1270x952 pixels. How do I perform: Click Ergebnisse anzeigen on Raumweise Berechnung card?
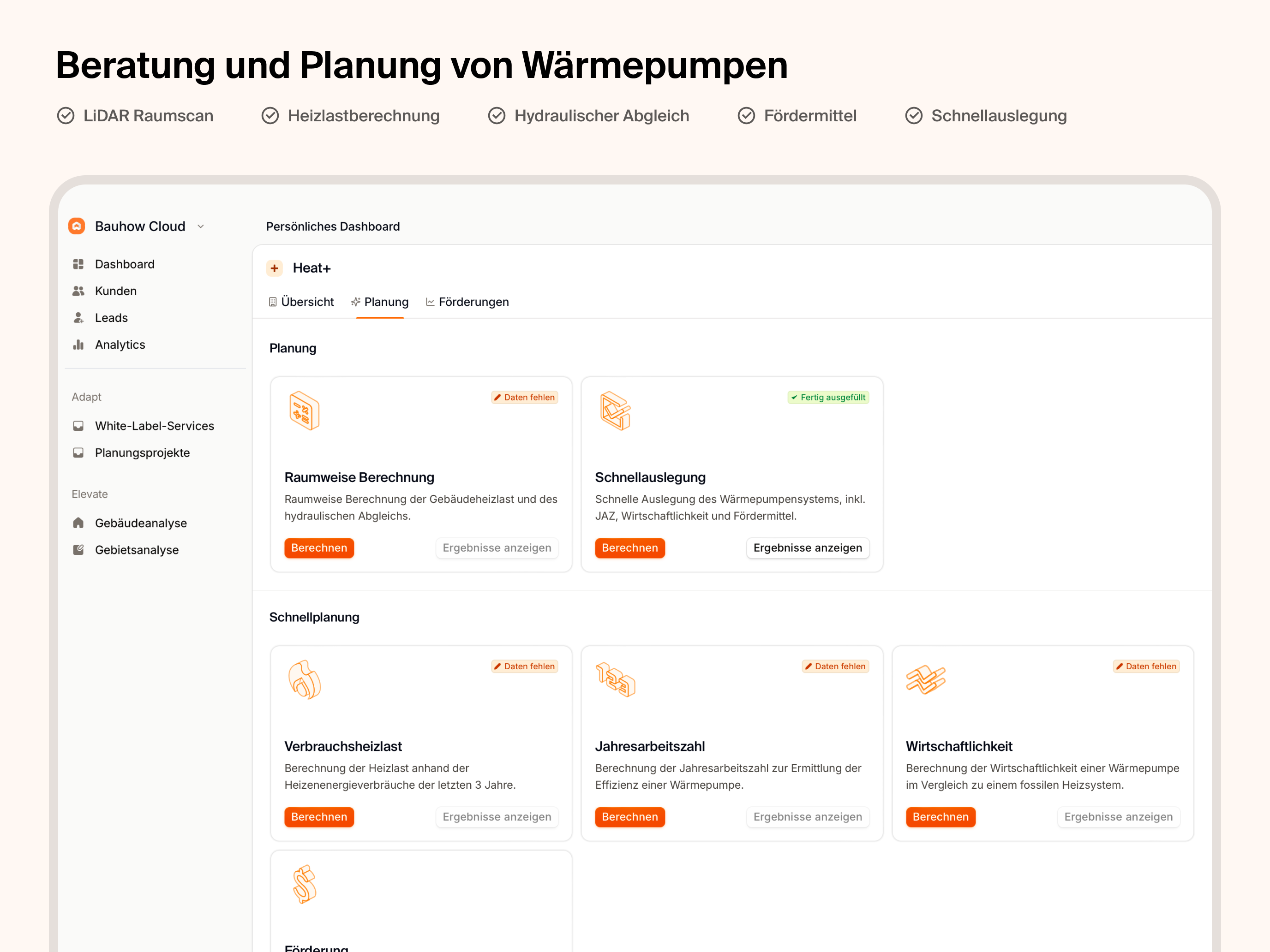tap(497, 548)
